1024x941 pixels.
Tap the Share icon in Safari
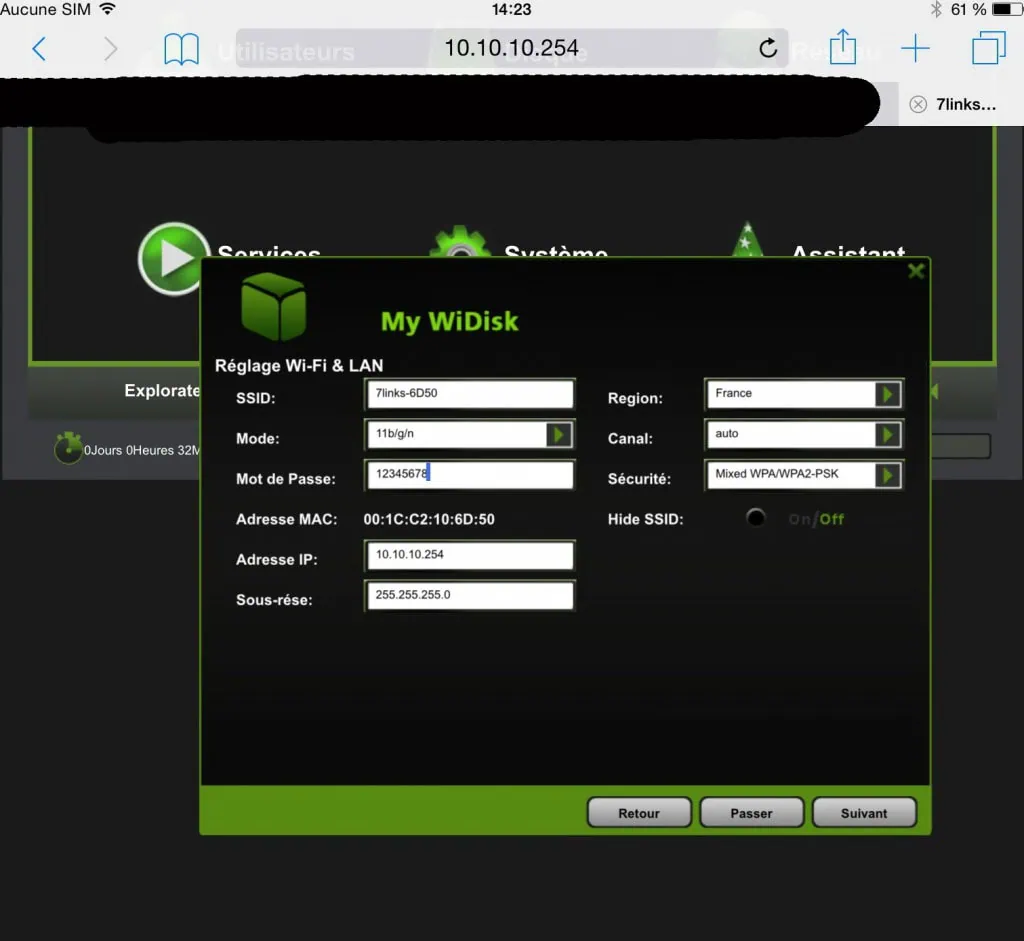tap(843, 47)
